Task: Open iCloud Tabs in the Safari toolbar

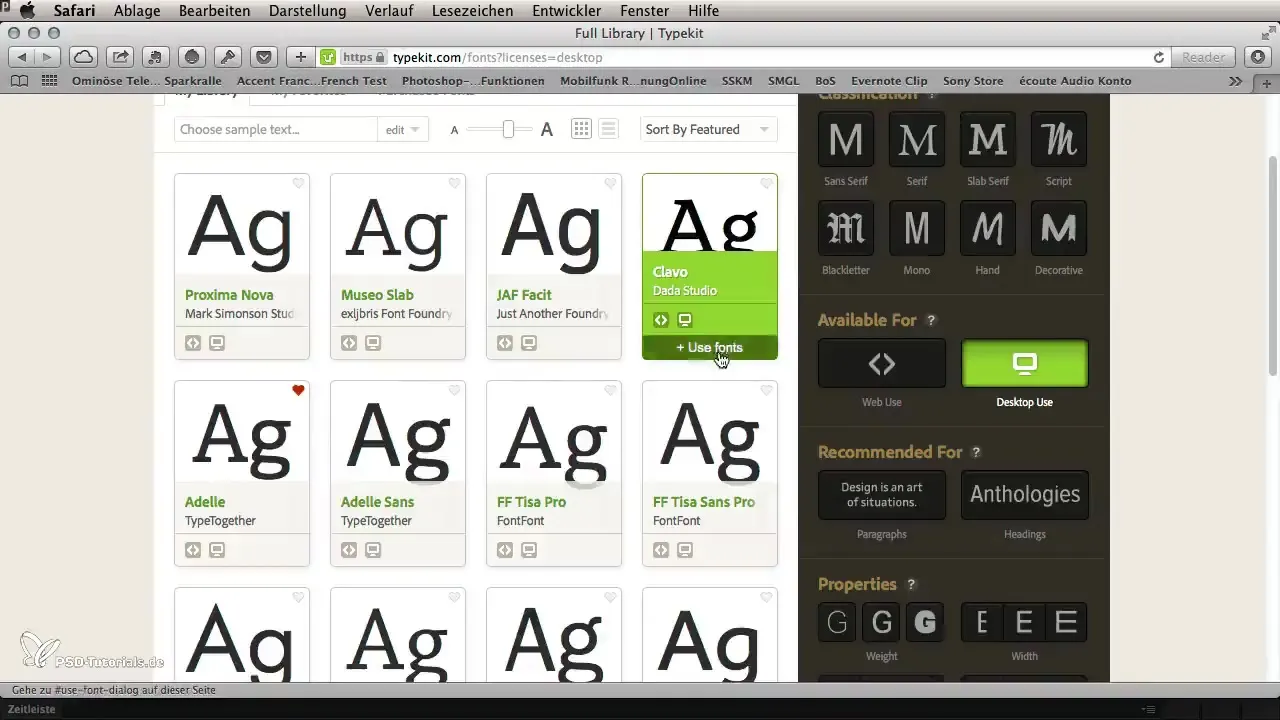Action: tap(85, 57)
